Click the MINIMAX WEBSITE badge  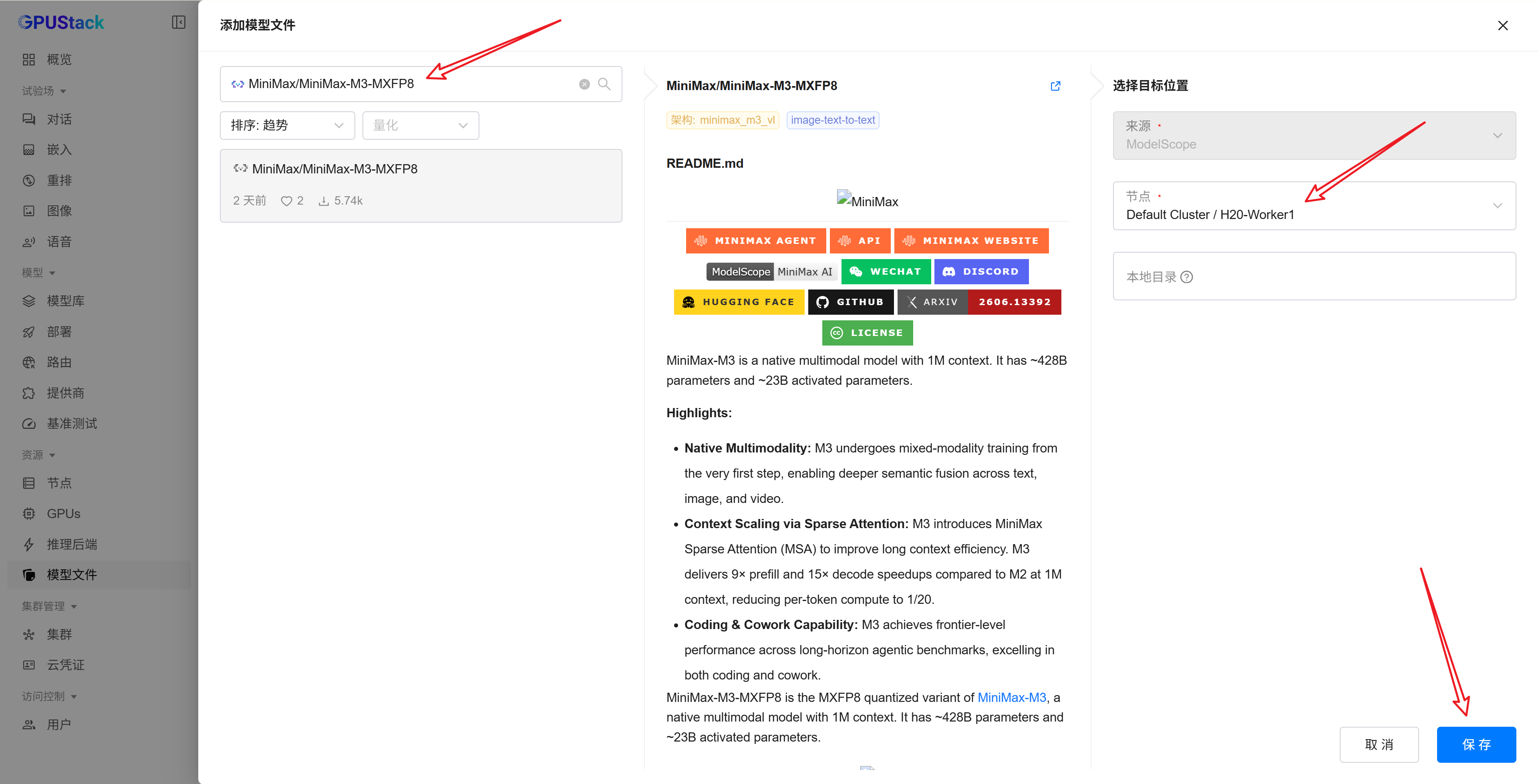coord(971,241)
